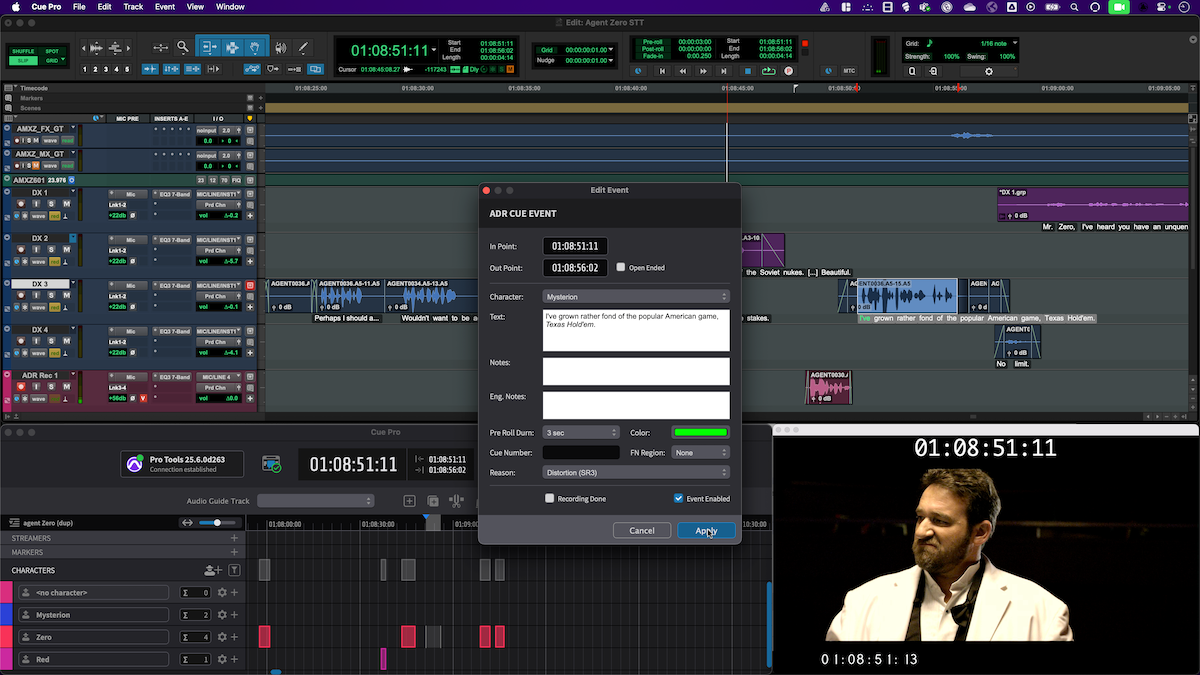Screen dimensions: 1200x675
Task: Click the filter characters icon
Action: (x=234, y=570)
